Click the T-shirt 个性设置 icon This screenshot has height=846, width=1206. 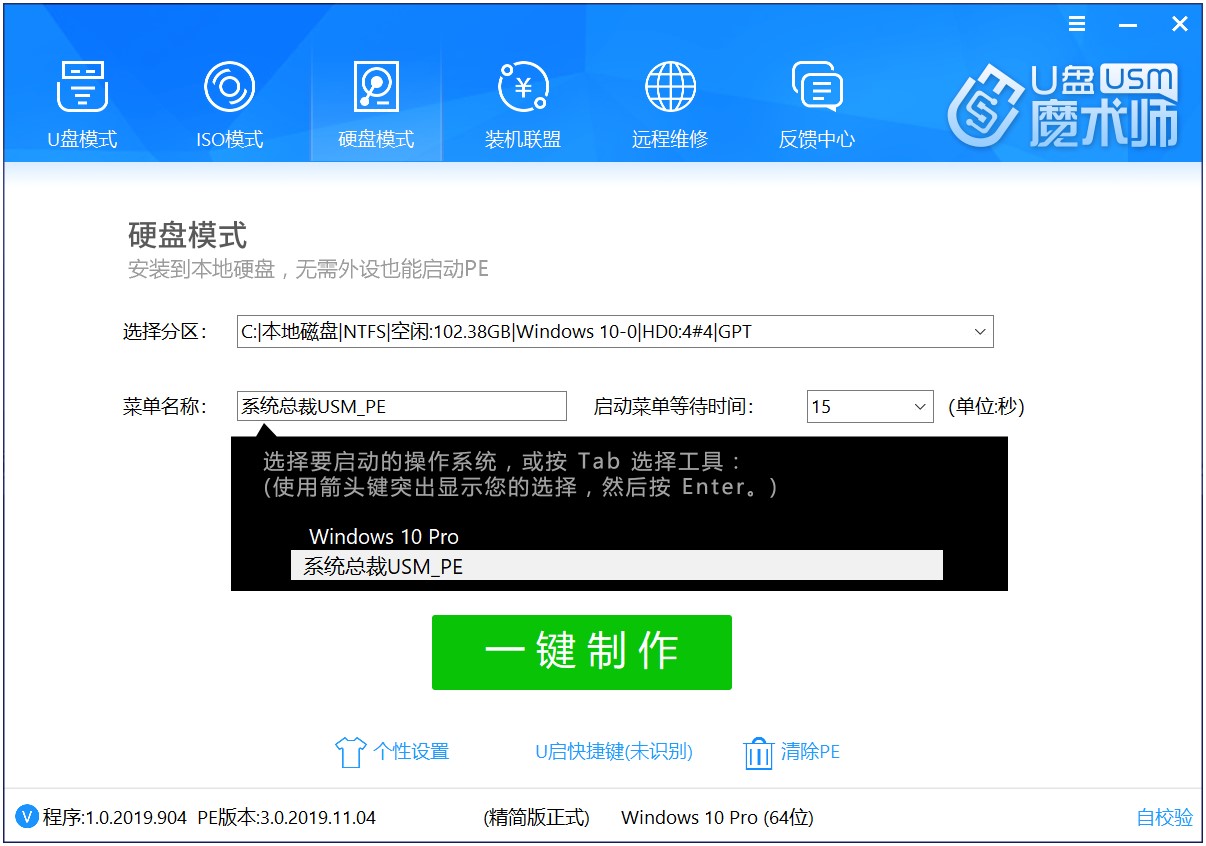[x=349, y=752]
